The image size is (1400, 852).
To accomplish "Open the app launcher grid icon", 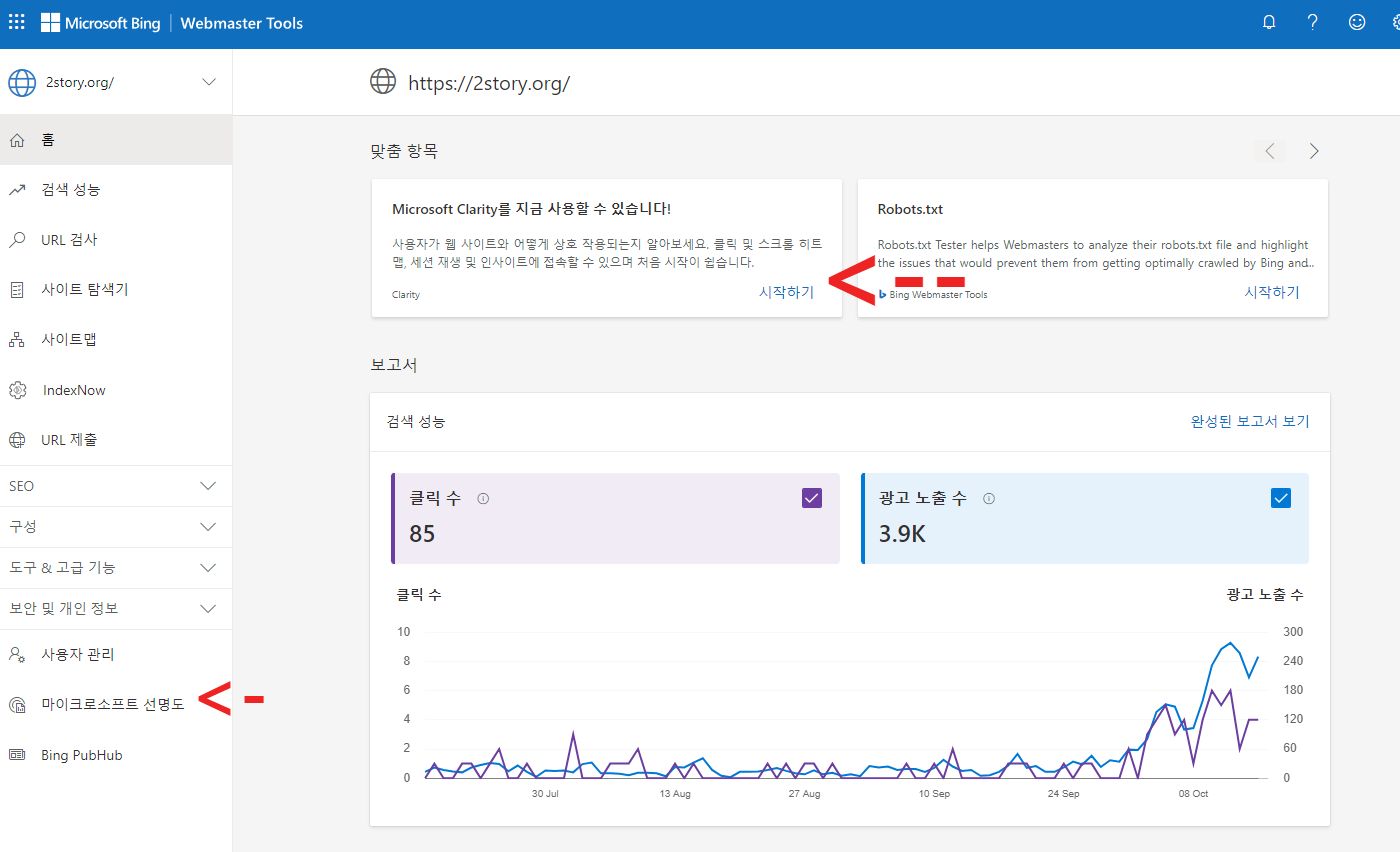I will pos(17,22).
